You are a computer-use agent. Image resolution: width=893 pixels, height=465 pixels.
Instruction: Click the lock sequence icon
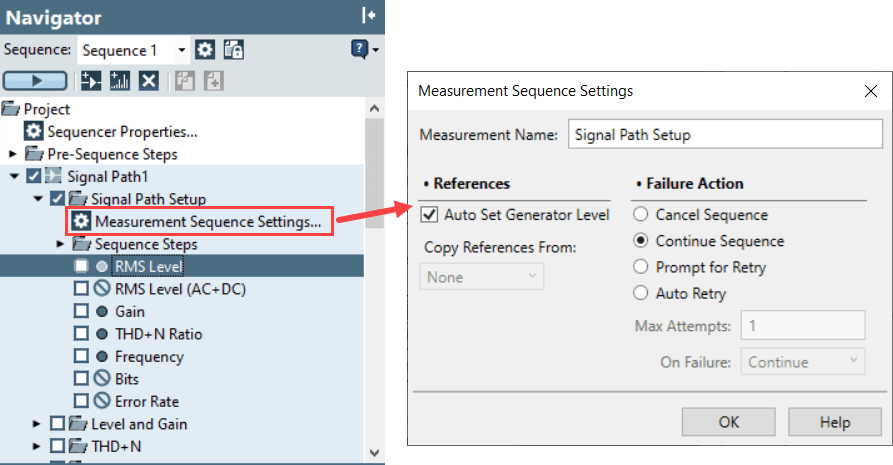click(x=233, y=50)
